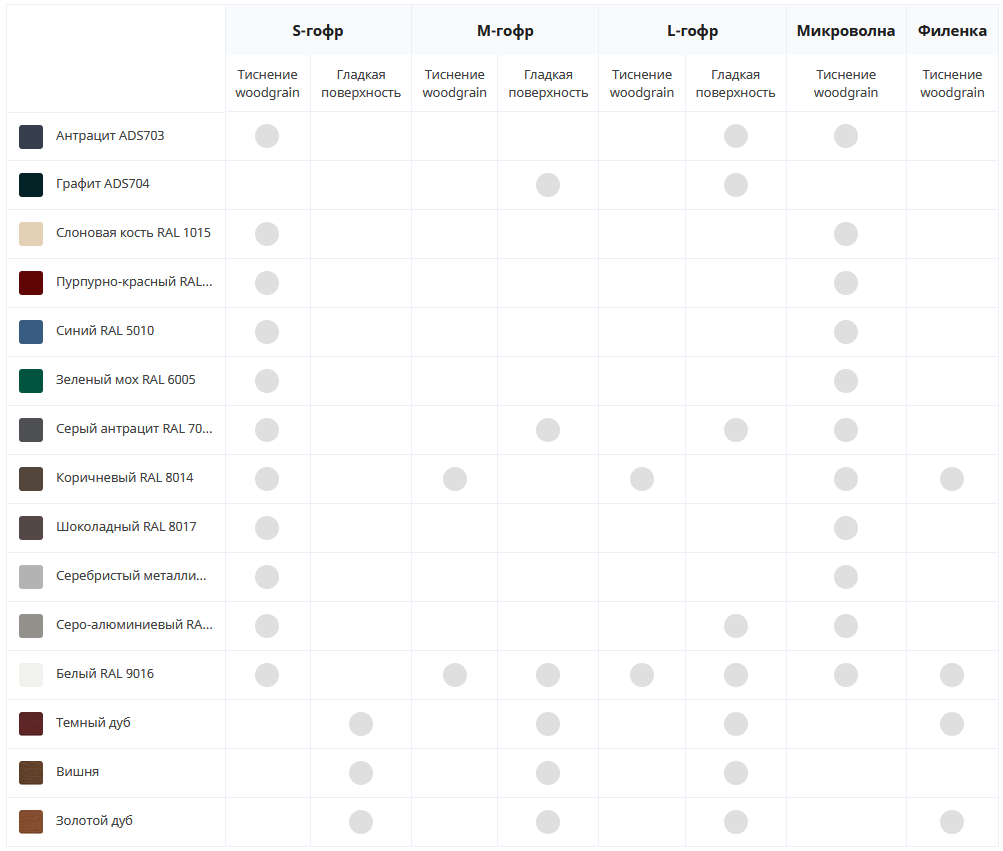The image size is (1003, 851).
Task: Click the L-гофр column header
Action: (692, 31)
